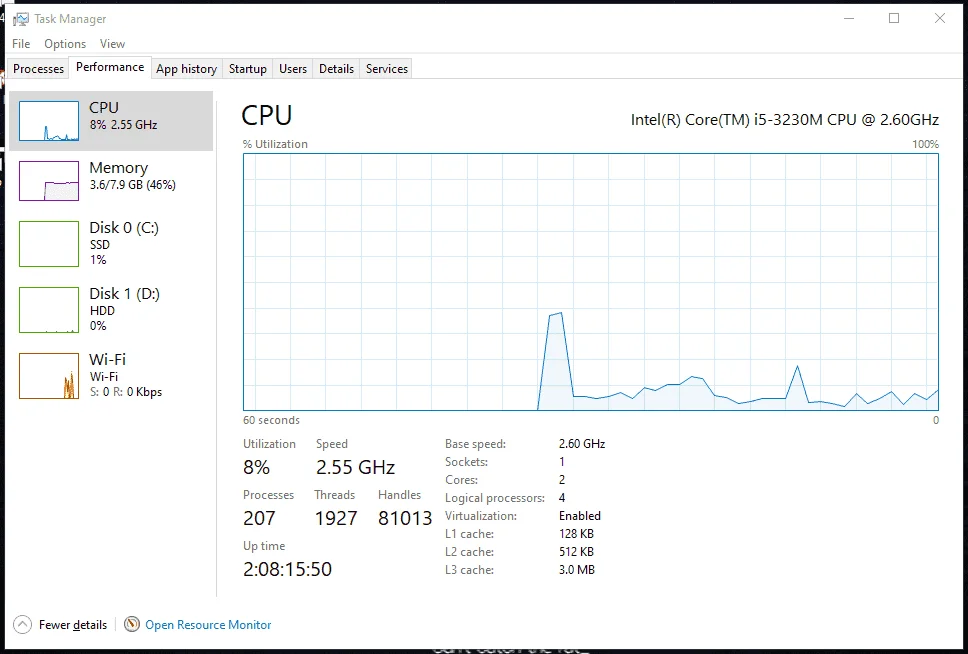Click the Resource Monitor gauge icon
The width and height of the screenshot is (968, 654).
click(131, 624)
